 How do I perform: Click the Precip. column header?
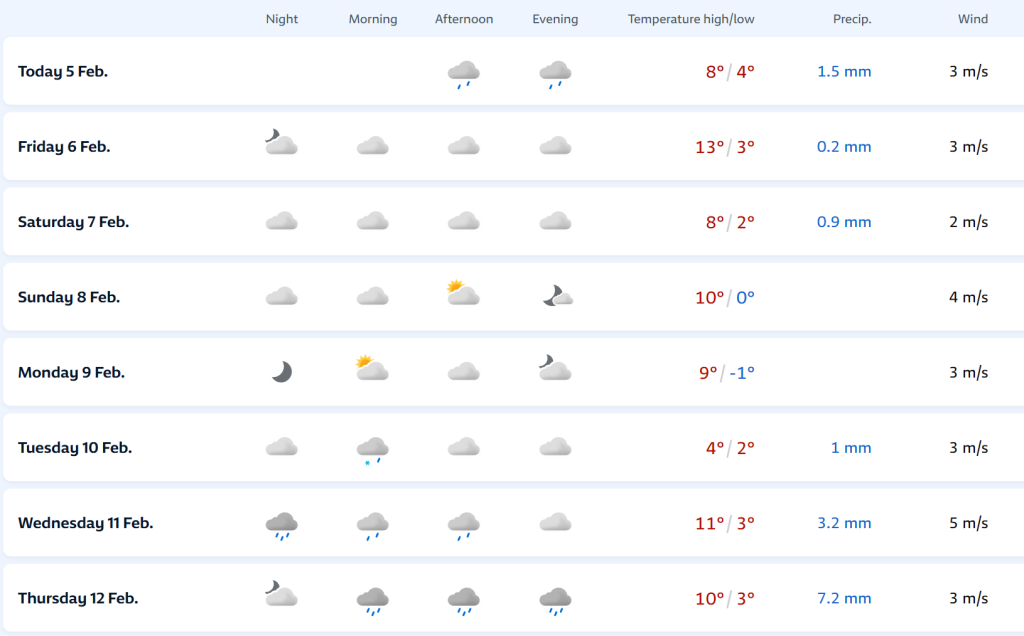point(852,19)
